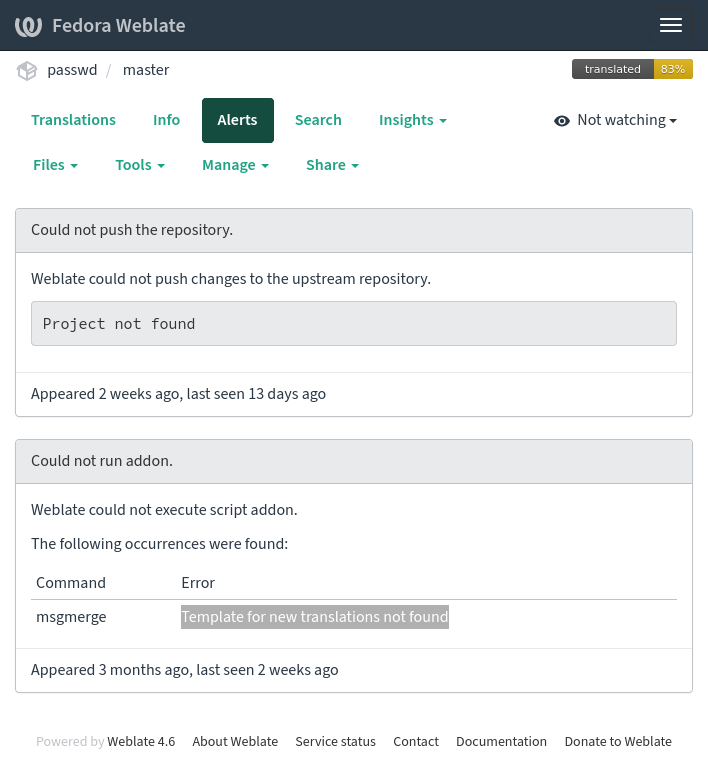
Task: Go to the passwd project breadcrumb
Action: coord(72,70)
